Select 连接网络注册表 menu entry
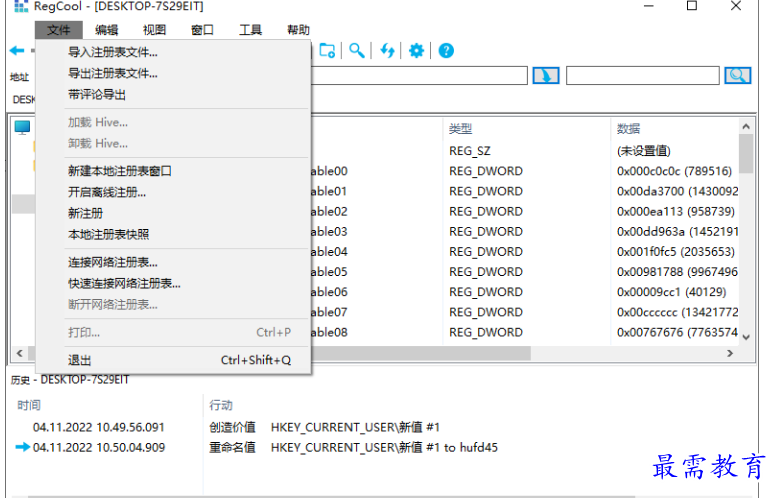Image resolution: width=774 pixels, height=498 pixels. pyautogui.click(x=112, y=262)
